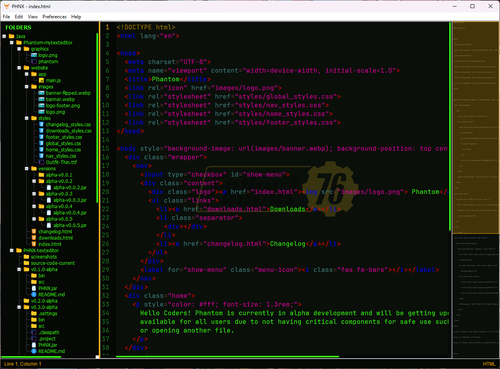Click the CSS icon beside nav_styles.css
Screen dimensions: 500x369
tap(41, 156)
